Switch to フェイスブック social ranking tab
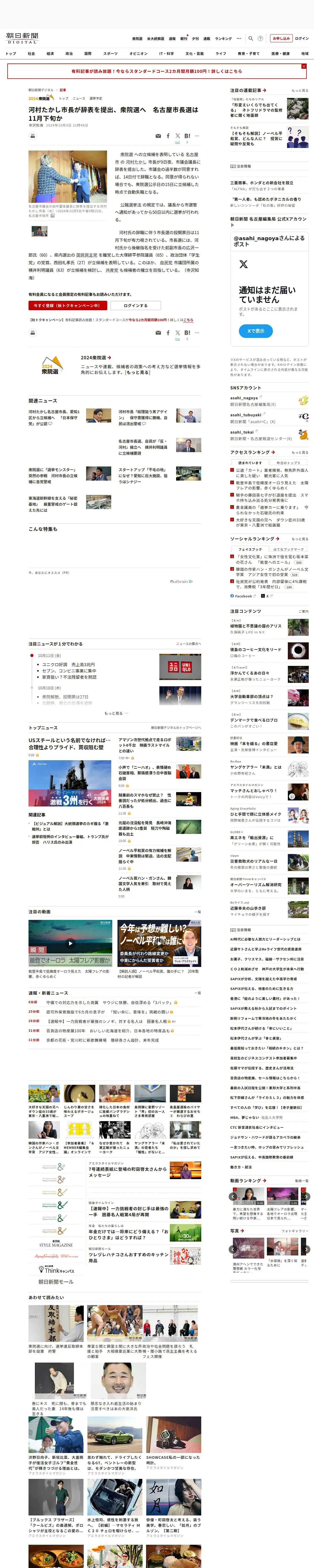The height and width of the screenshot is (1568, 314). pos(250,550)
